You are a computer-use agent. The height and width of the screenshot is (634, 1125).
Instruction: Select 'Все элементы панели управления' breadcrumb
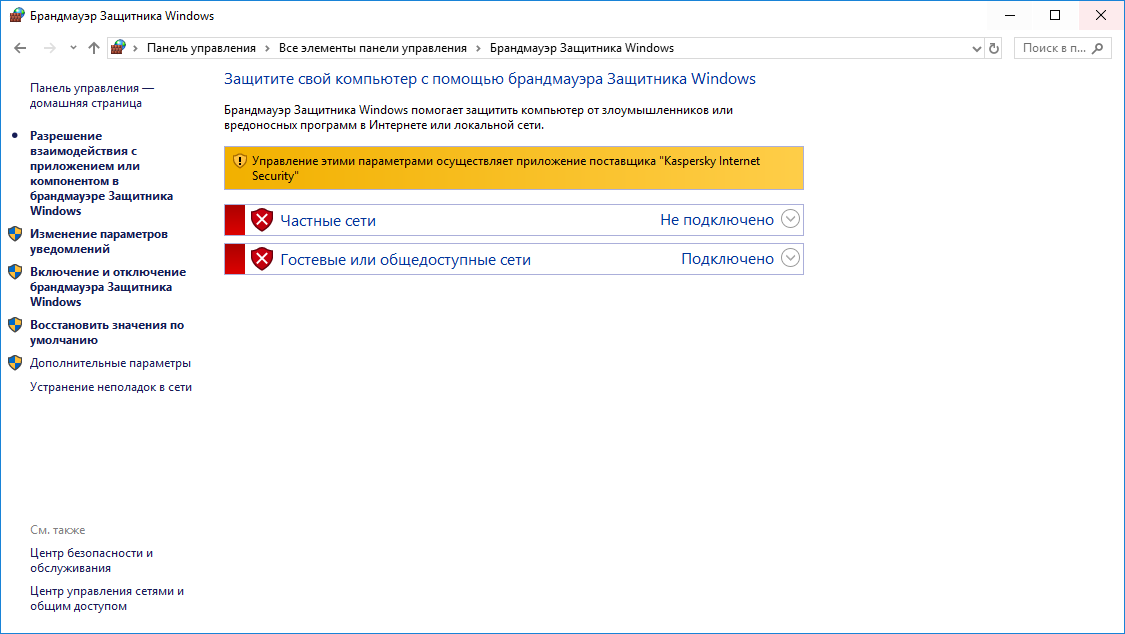(x=372, y=48)
